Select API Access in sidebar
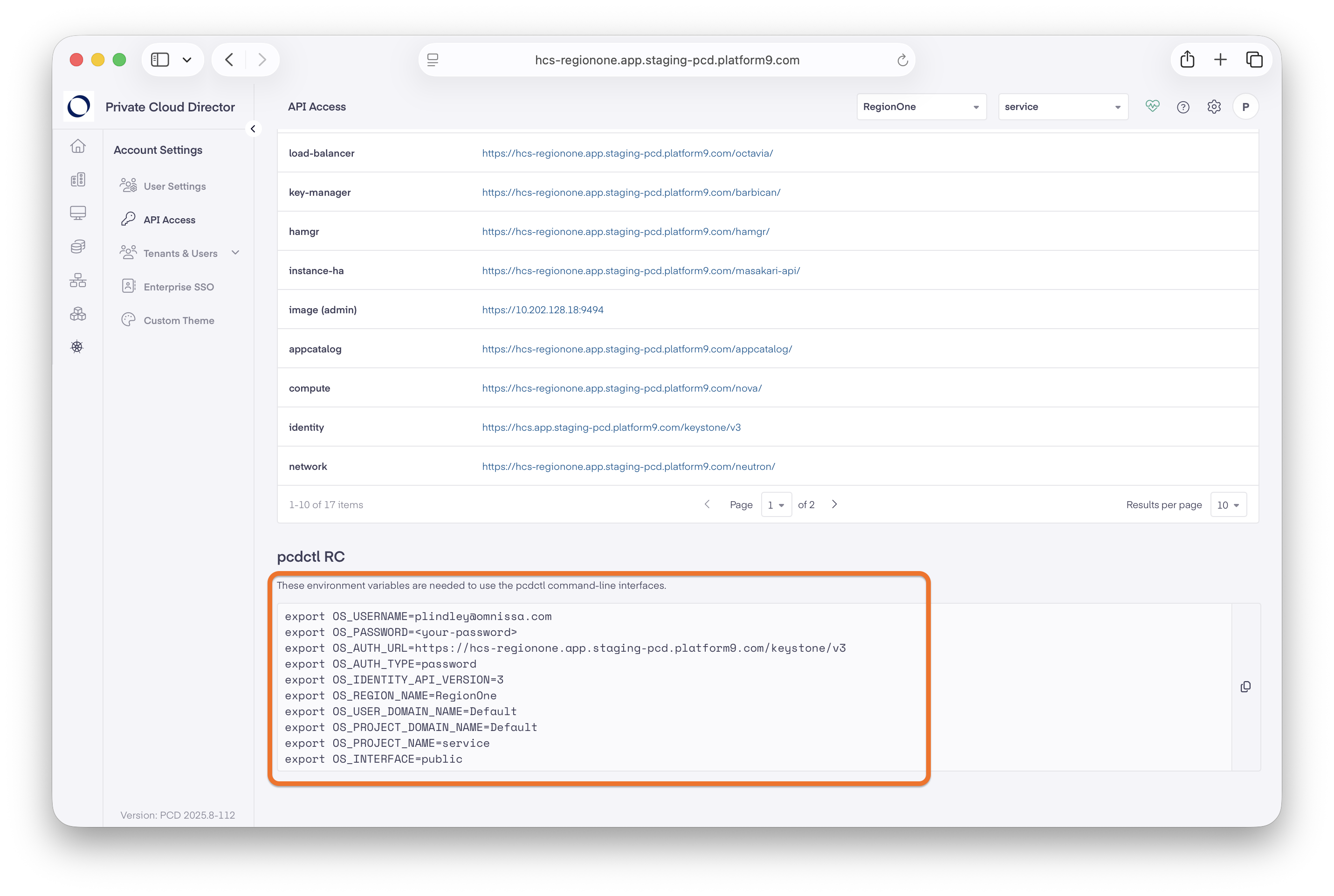Viewport: 1334px width, 896px height. (x=169, y=220)
